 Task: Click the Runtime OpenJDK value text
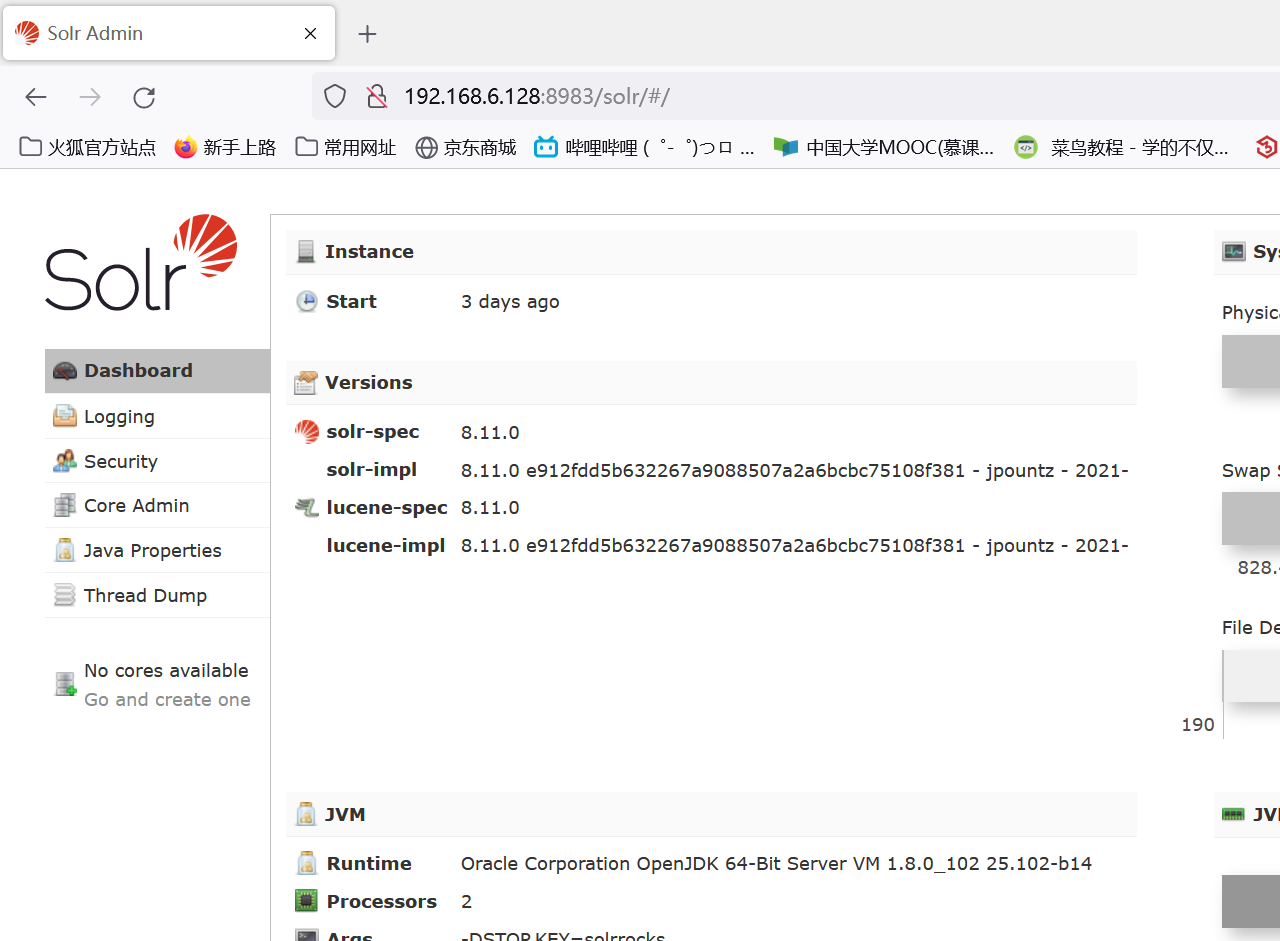(776, 864)
